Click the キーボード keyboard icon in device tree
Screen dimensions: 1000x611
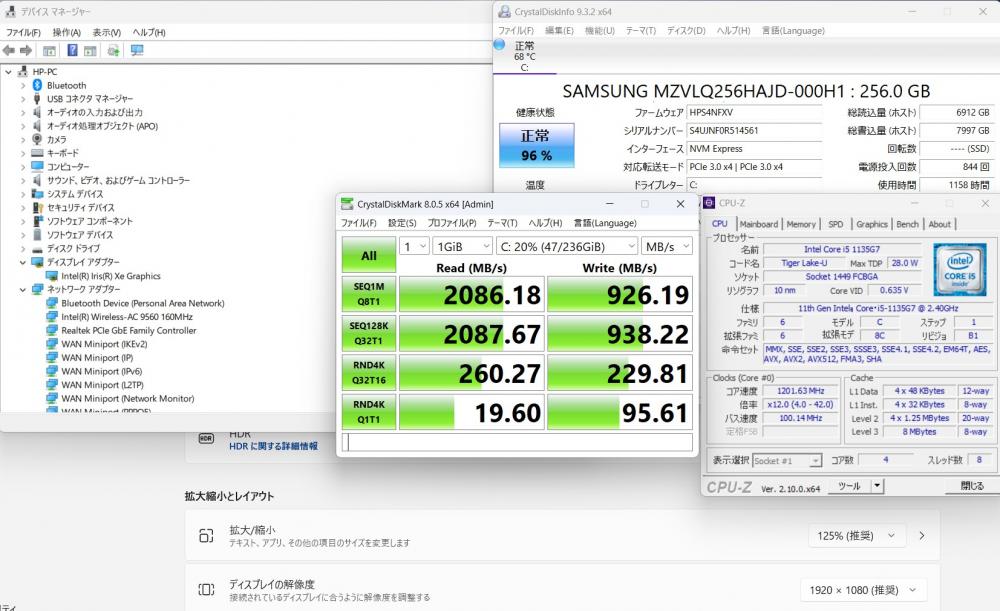click(37, 153)
